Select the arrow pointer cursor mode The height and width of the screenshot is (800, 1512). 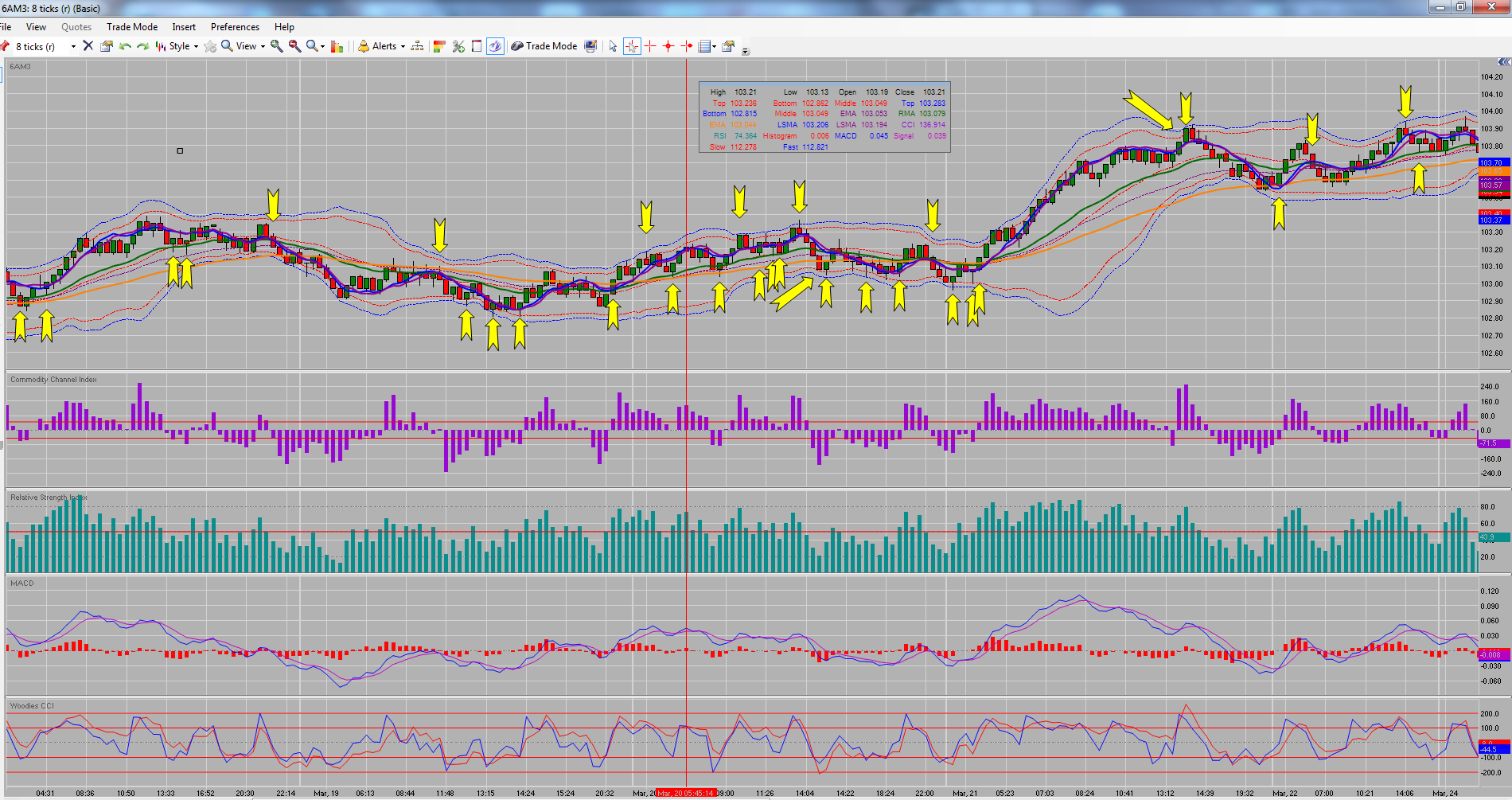(x=613, y=46)
